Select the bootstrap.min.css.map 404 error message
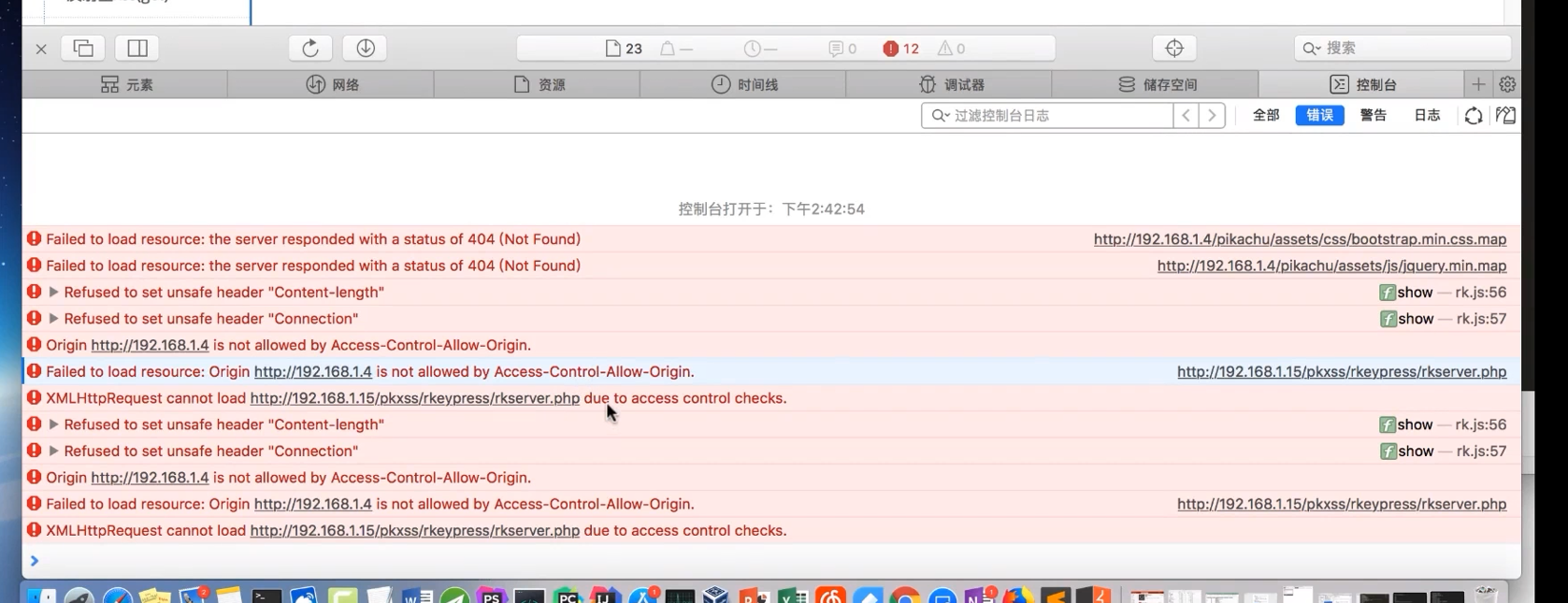Viewport: 1568px width, 603px height. click(313, 239)
